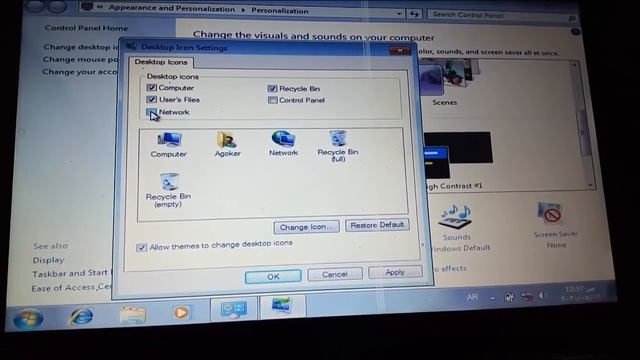This screenshot has width=640, height=360.
Task: Select the Computer icon in the preview list
Action: point(169,145)
